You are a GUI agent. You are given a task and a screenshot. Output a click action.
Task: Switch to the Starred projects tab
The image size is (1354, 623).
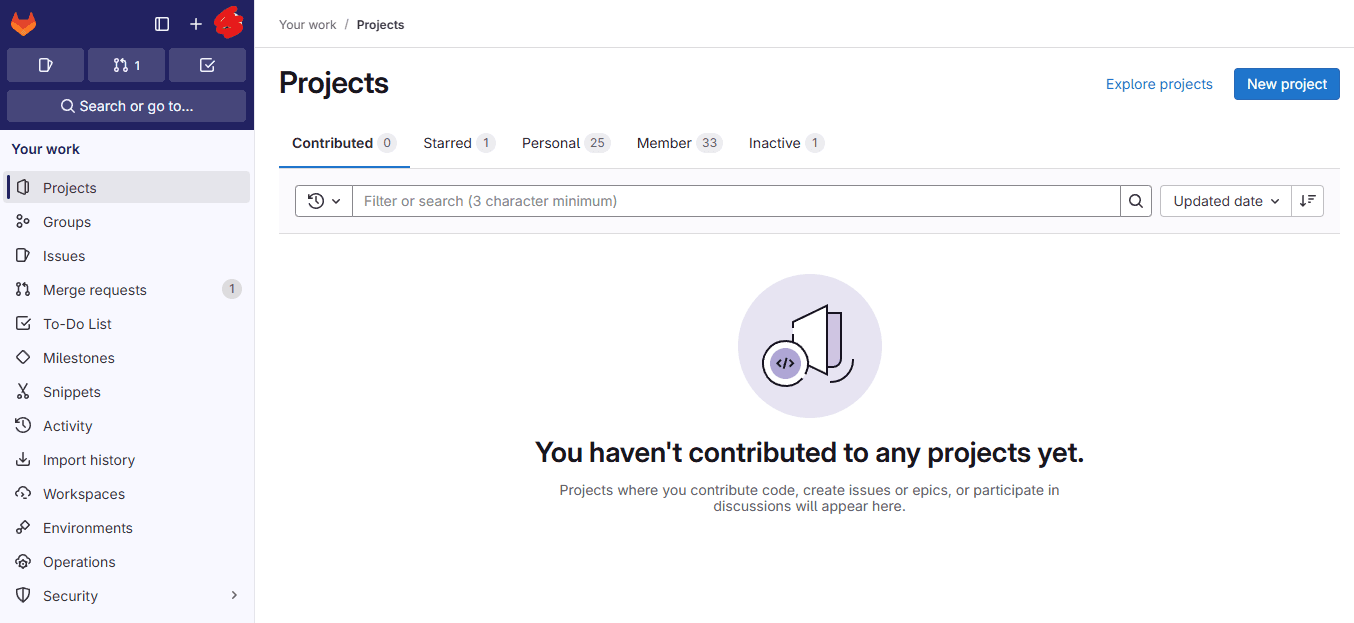[450, 143]
